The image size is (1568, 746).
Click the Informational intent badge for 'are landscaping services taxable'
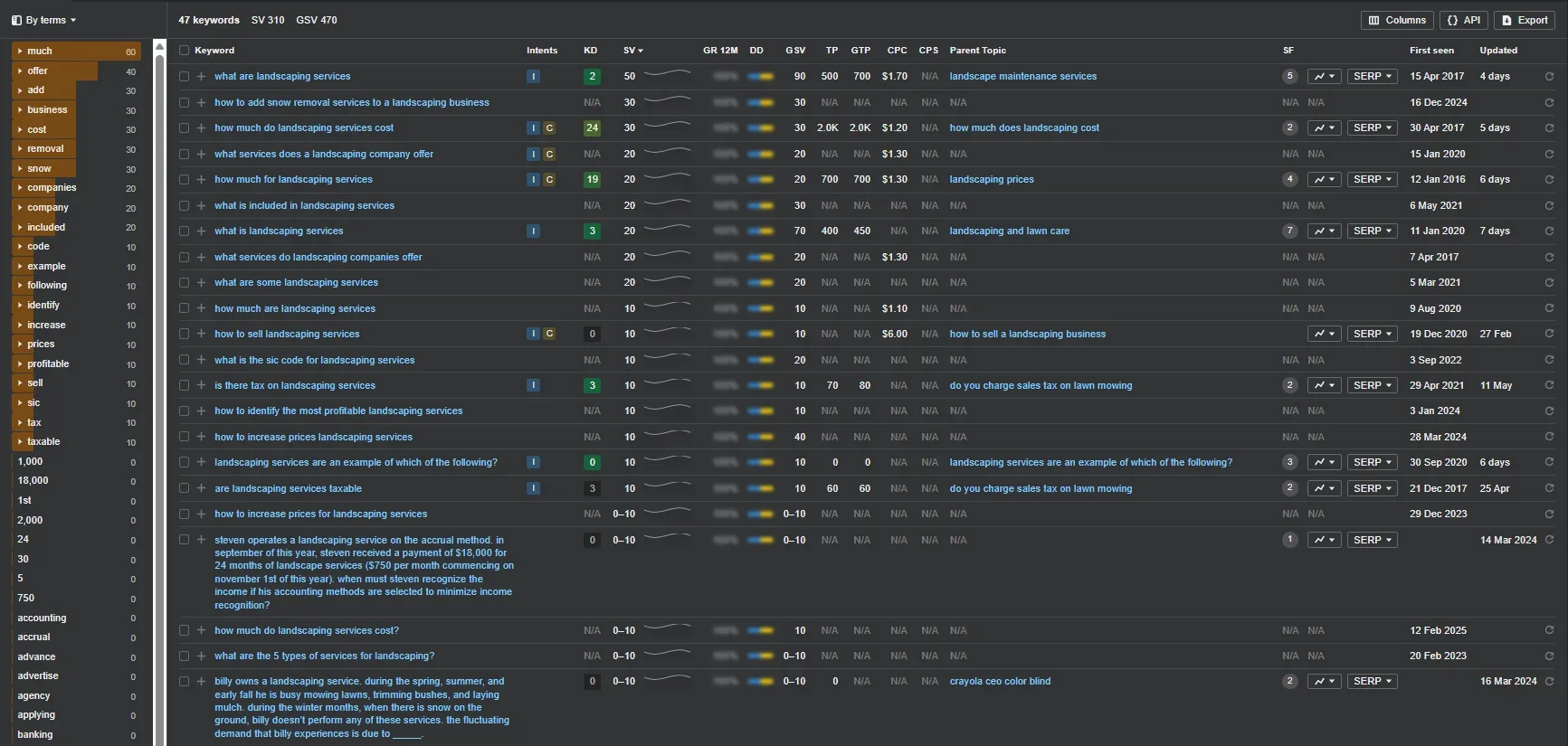click(x=534, y=489)
